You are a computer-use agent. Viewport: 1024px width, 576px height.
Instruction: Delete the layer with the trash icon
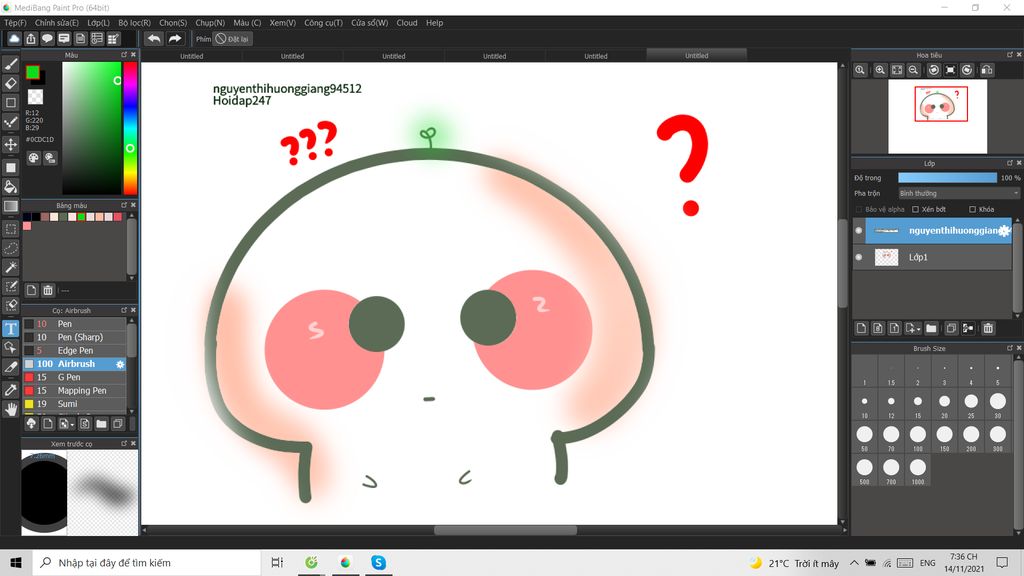tap(988, 328)
